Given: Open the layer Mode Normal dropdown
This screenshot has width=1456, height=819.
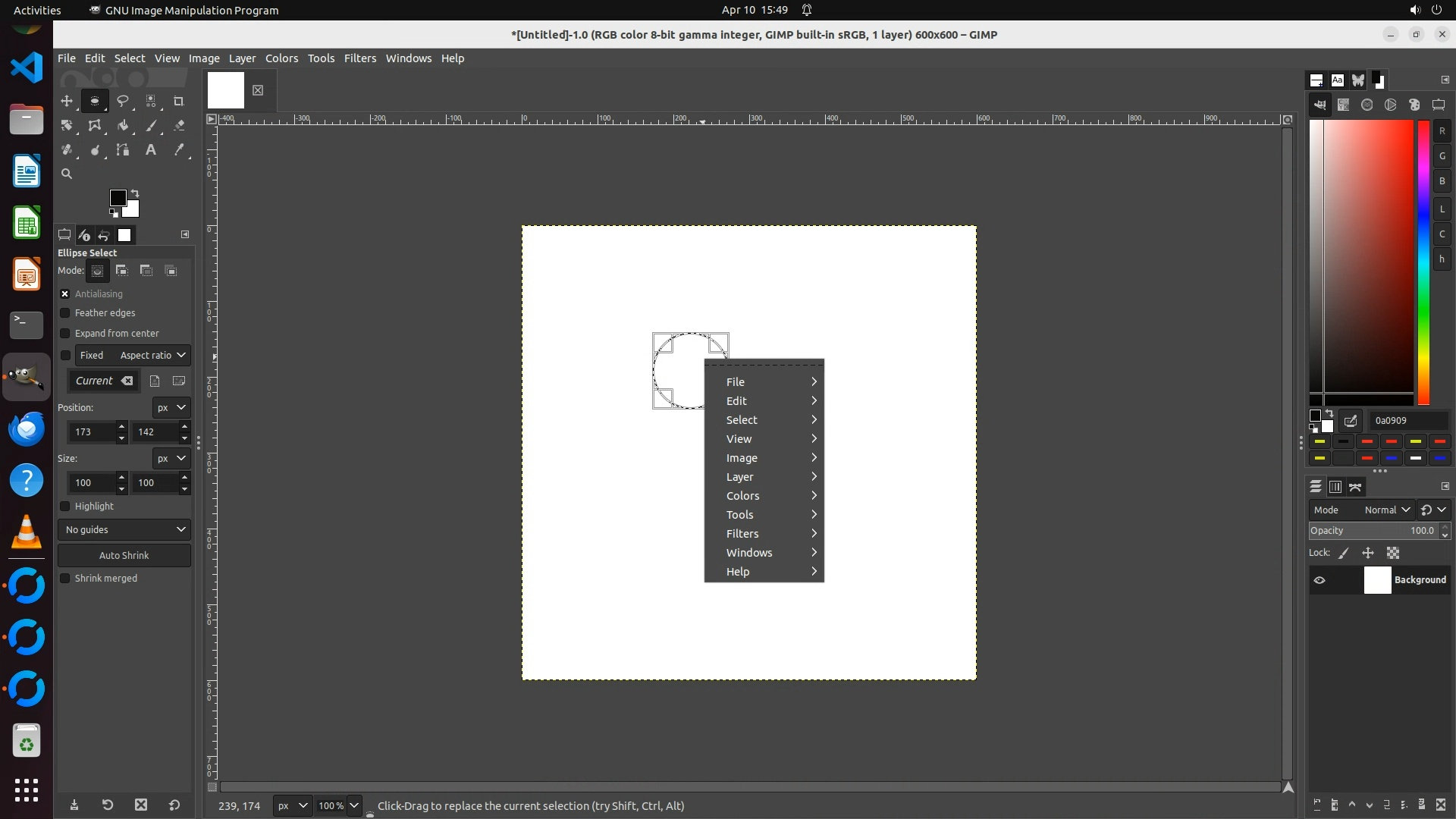Looking at the screenshot, I should pyautogui.click(x=1386, y=510).
